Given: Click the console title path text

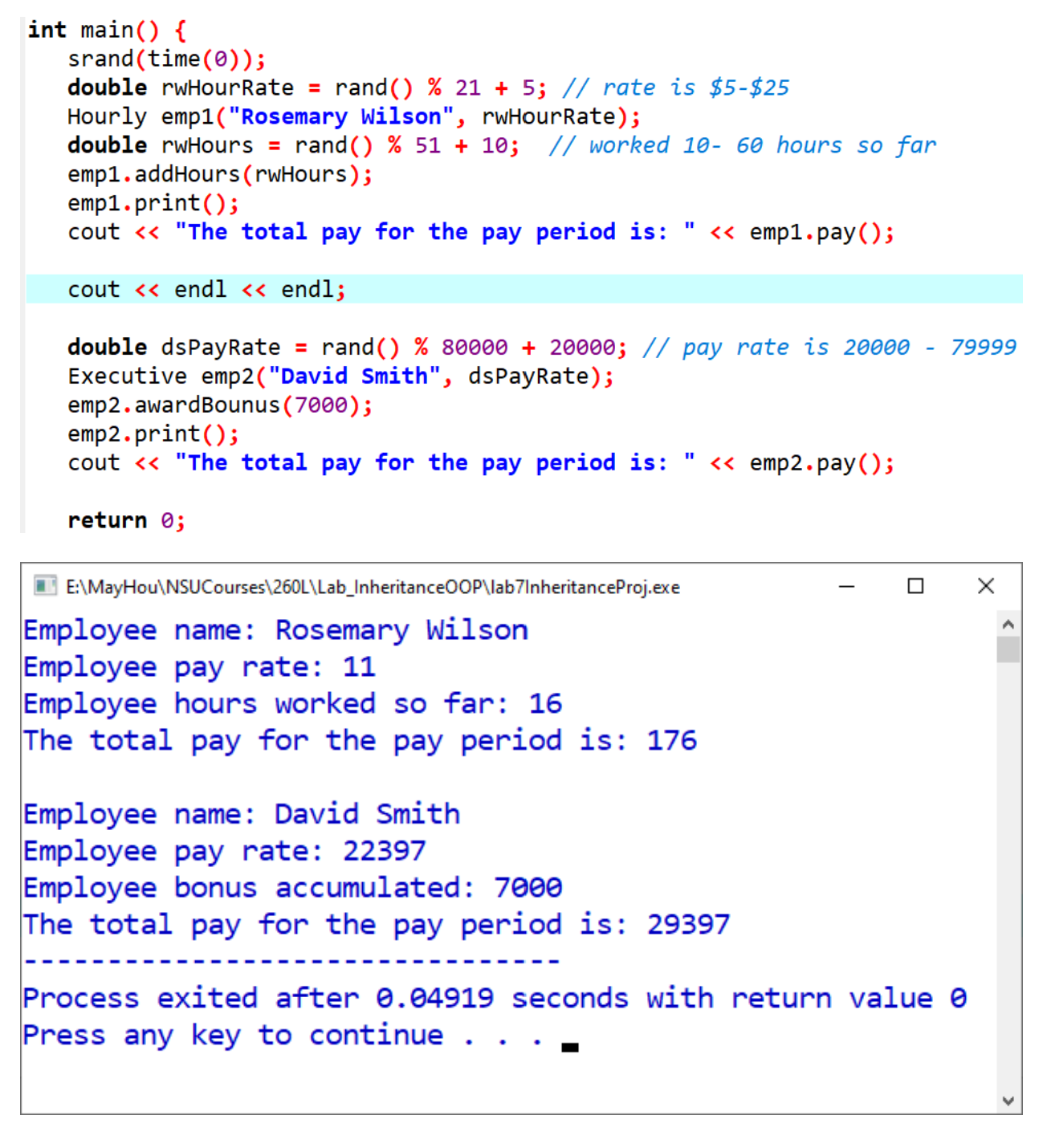Looking at the screenshot, I should click(x=373, y=587).
